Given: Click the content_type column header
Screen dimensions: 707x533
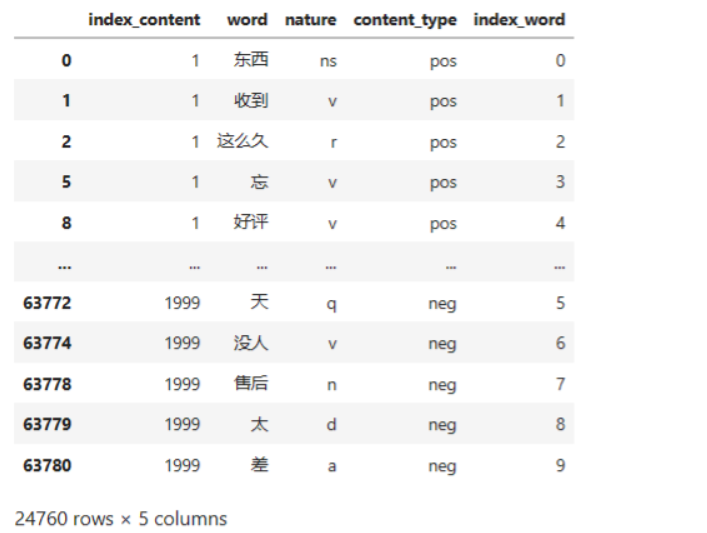Looking at the screenshot, I should [405, 19].
